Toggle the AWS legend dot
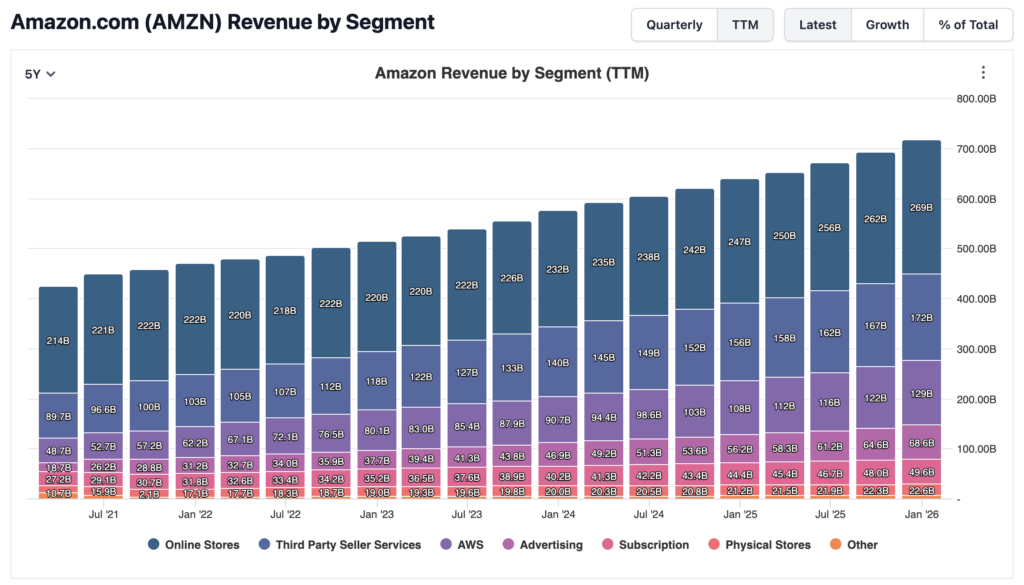The width and height of the screenshot is (1024, 585). [445, 545]
